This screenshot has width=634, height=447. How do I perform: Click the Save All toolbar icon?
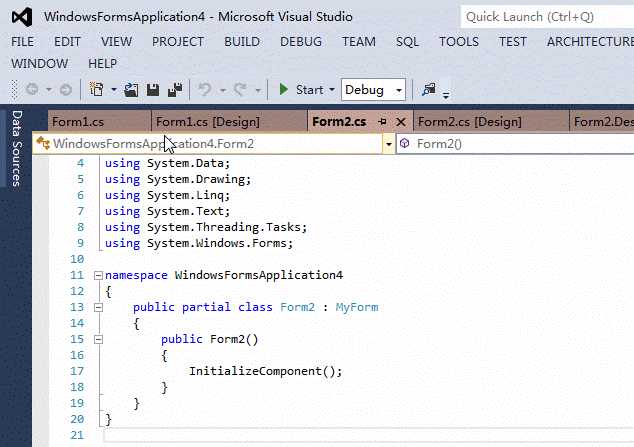coord(175,89)
